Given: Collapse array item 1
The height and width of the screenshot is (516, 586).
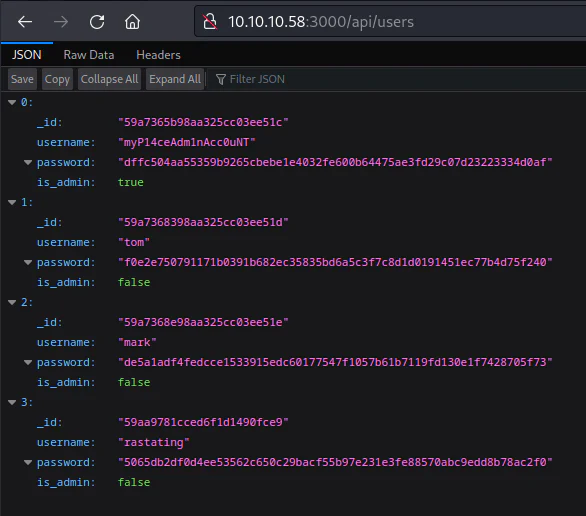Looking at the screenshot, I should tap(12, 202).
